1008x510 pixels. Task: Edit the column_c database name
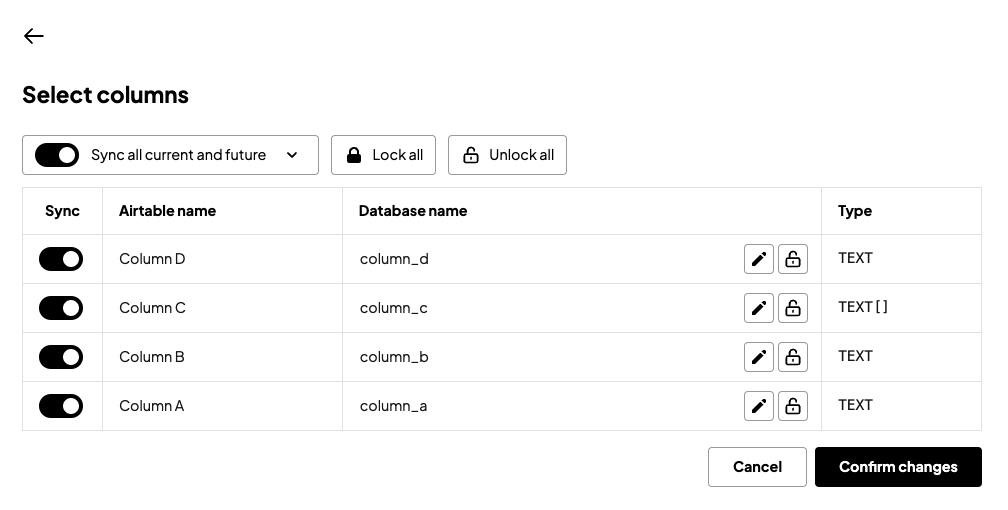pyautogui.click(x=759, y=308)
